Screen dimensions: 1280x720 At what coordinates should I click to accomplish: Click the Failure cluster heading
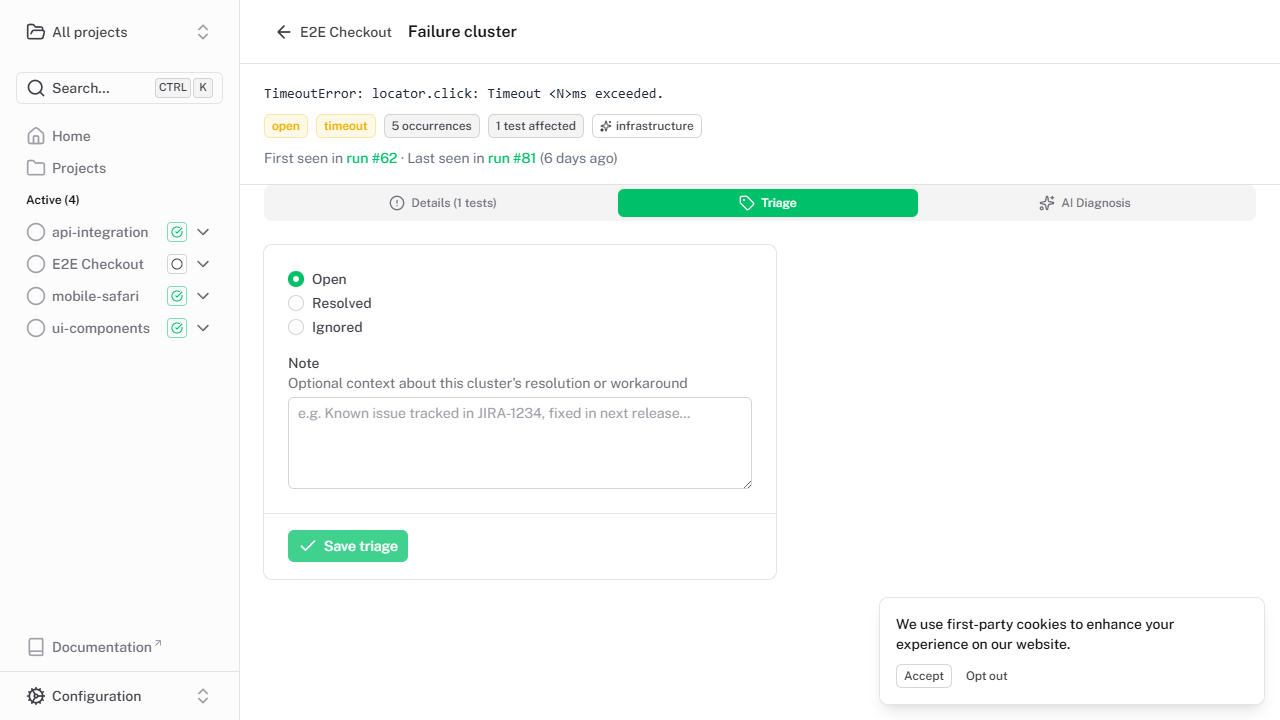tap(462, 32)
